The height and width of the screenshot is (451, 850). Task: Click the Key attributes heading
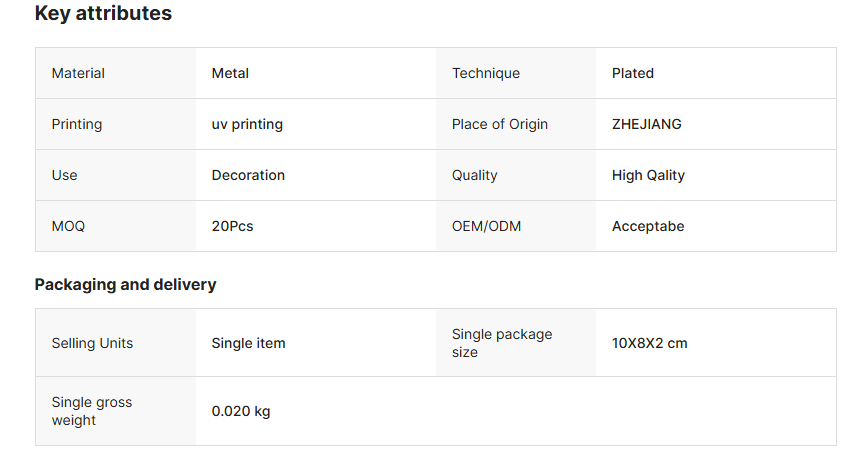103,14
